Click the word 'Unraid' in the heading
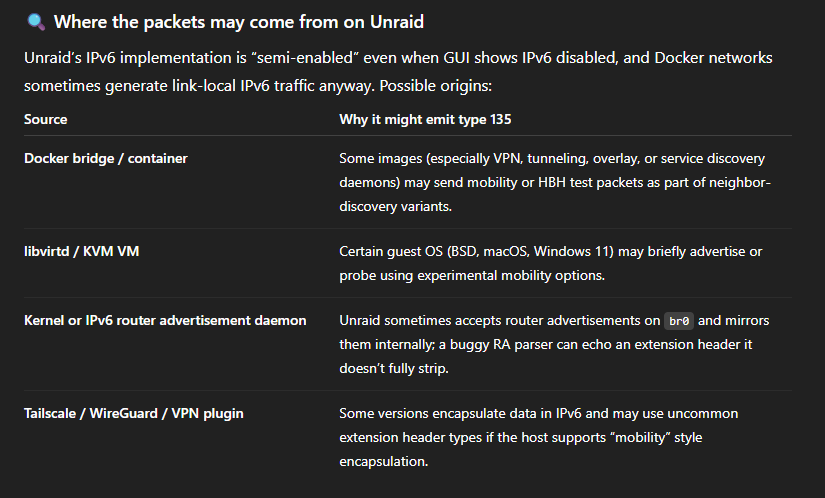This screenshot has width=825, height=498. [x=397, y=22]
